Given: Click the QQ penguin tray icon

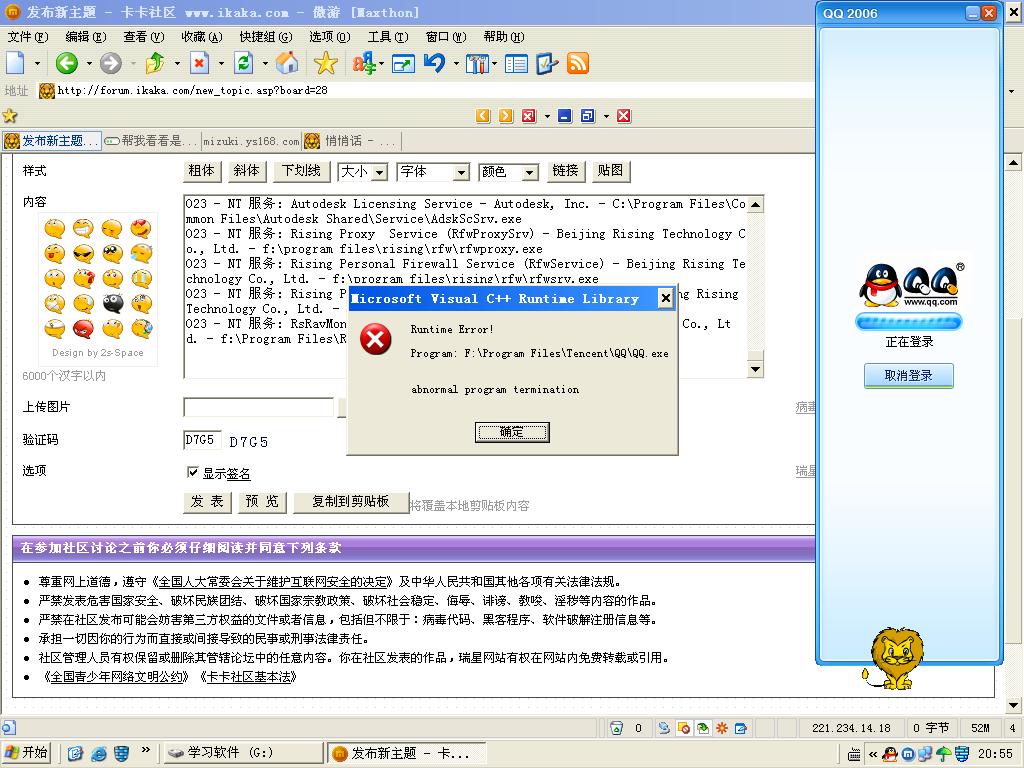Looking at the screenshot, I should 889,754.
